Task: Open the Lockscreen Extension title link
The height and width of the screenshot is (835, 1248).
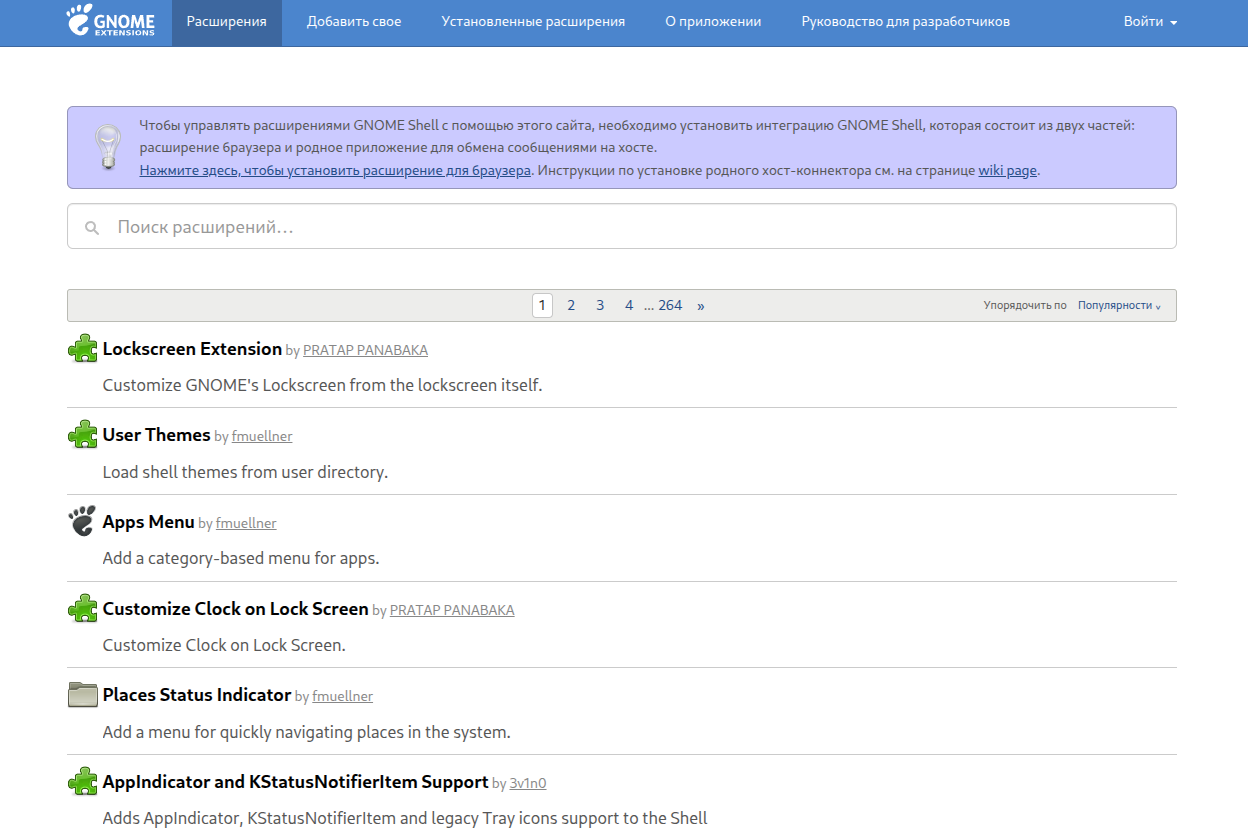Action: coord(192,348)
